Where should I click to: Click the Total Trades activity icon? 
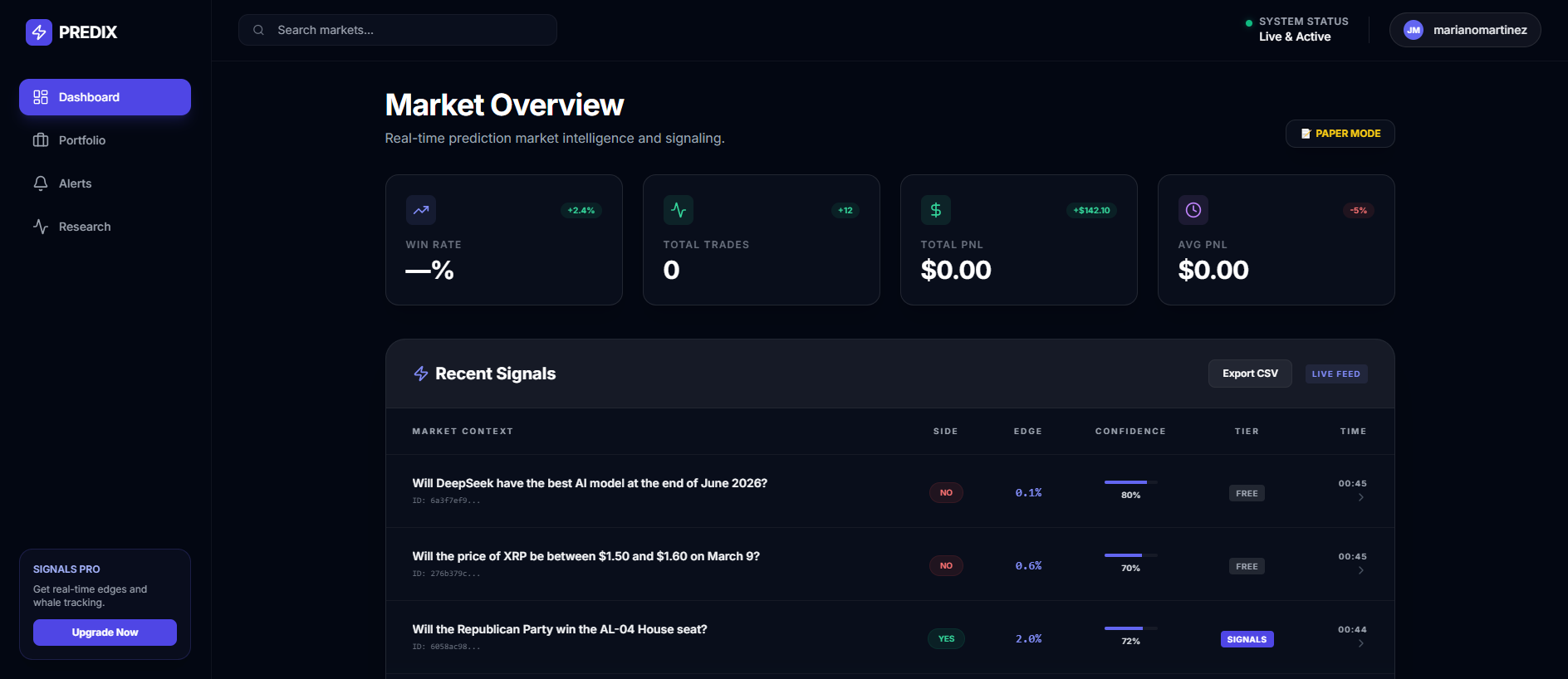(679, 210)
